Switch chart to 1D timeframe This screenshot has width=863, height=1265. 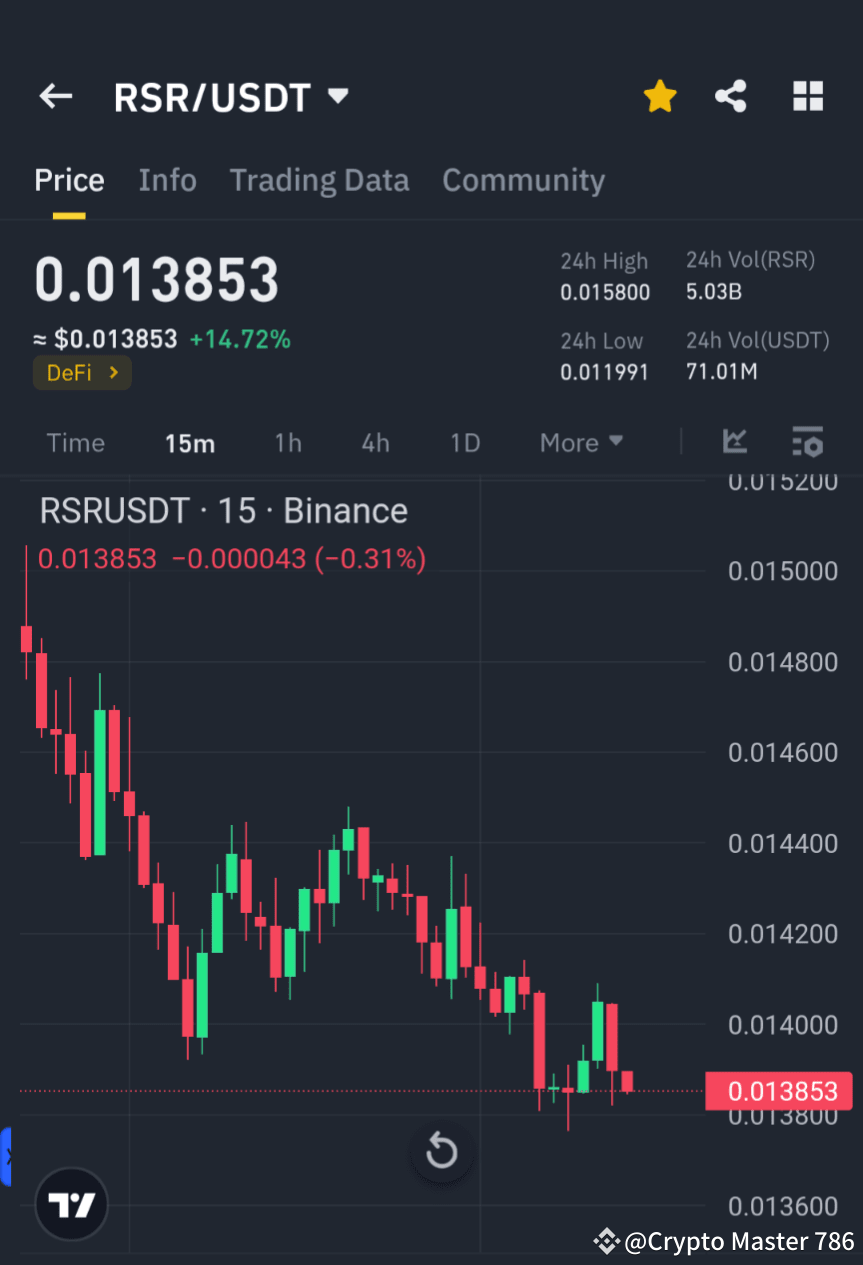click(464, 442)
